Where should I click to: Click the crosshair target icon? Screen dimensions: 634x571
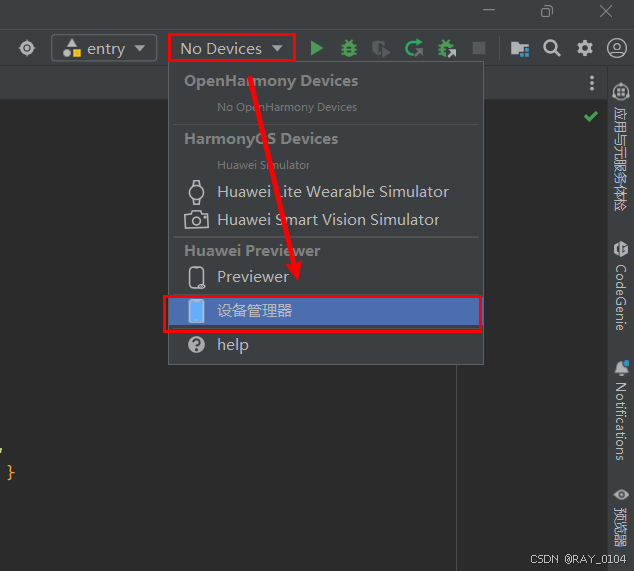[x=27, y=48]
